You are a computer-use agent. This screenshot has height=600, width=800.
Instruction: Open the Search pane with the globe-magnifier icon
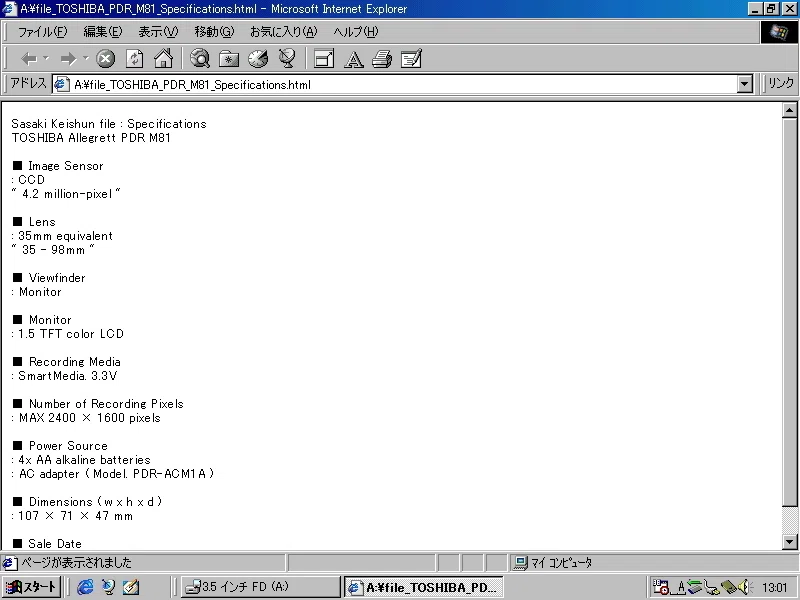tap(199, 59)
